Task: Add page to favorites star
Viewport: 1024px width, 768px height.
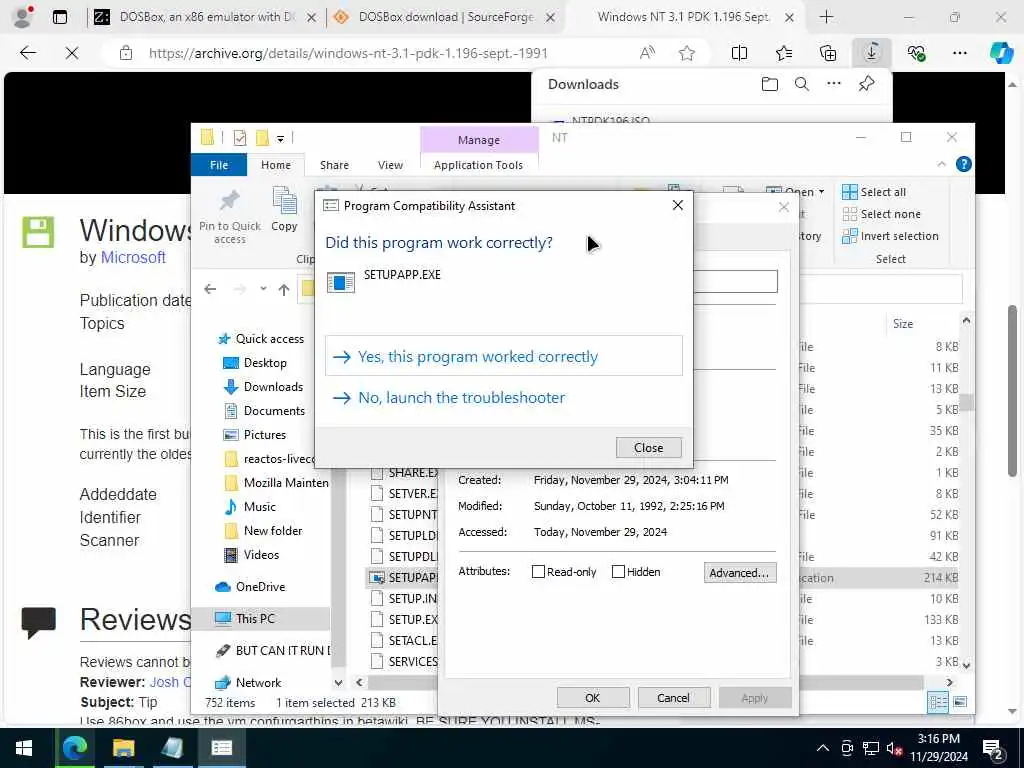Action: [686, 53]
